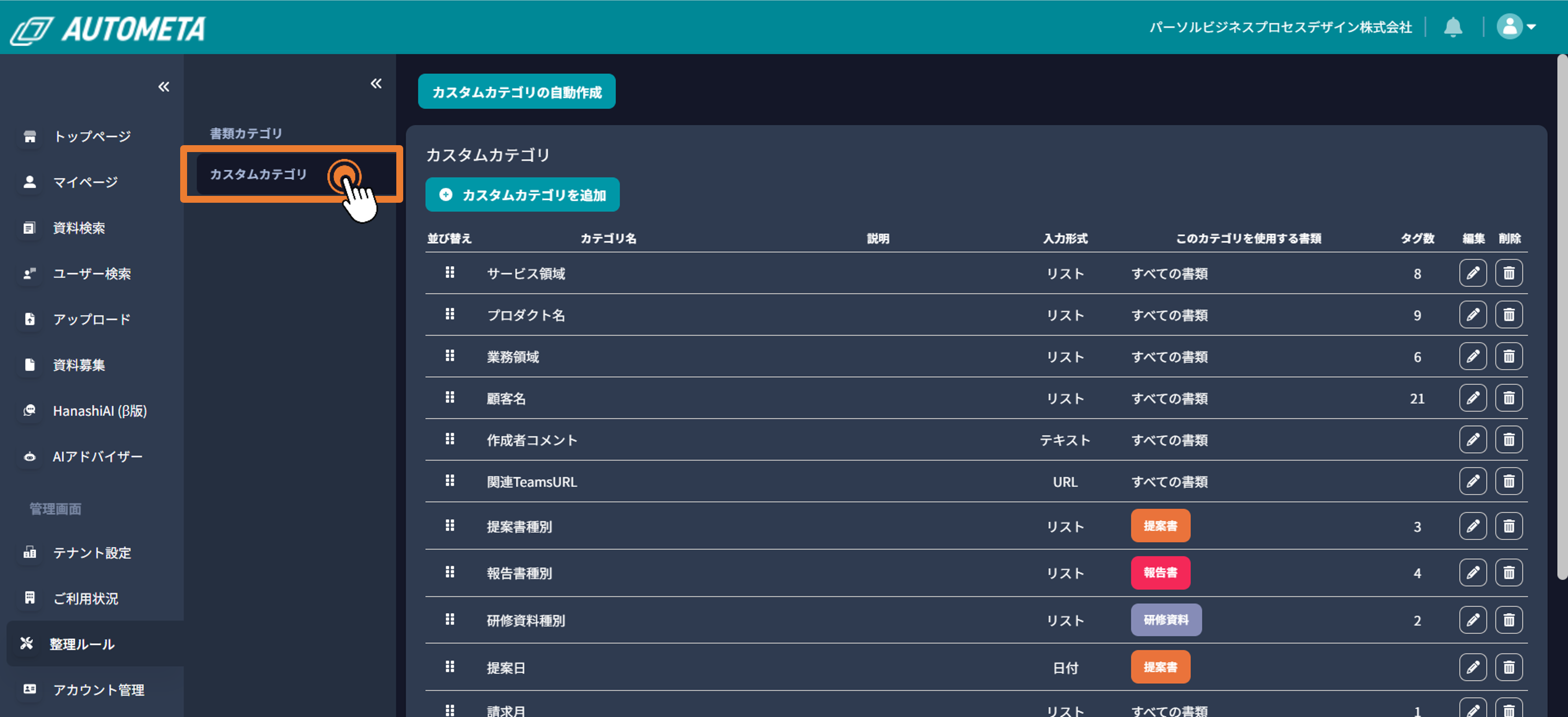Edit the 報告書種別 category
1568x717 pixels.
[x=1472, y=573]
